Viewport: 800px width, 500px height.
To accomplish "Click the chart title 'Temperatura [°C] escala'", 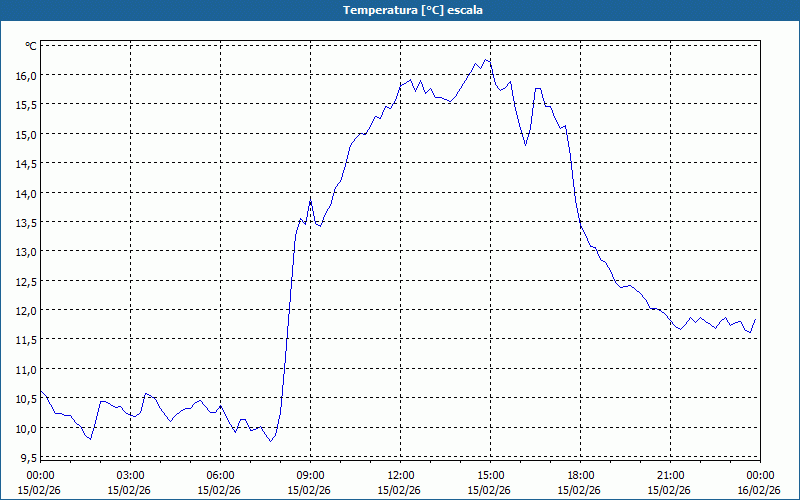I will tap(400, 10).
